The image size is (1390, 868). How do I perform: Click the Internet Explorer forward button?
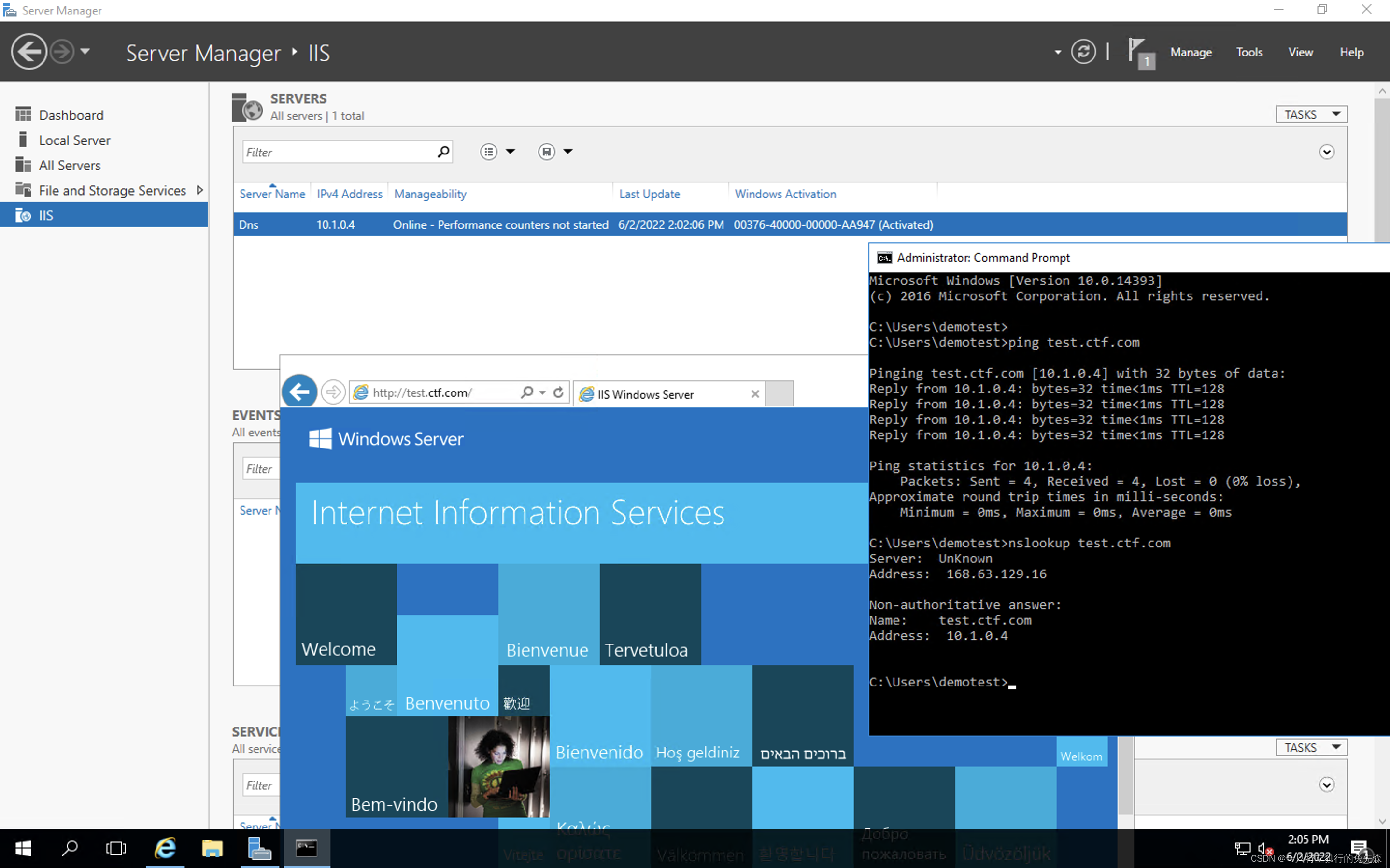click(x=333, y=392)
